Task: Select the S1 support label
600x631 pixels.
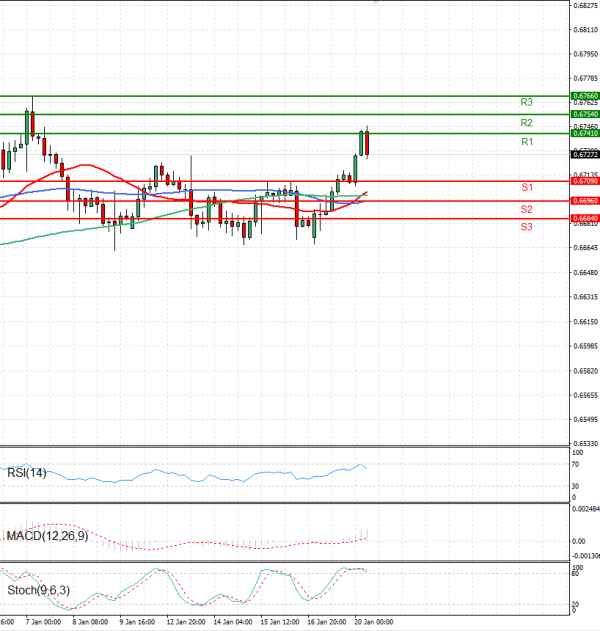Action: (x=526, y=188)
